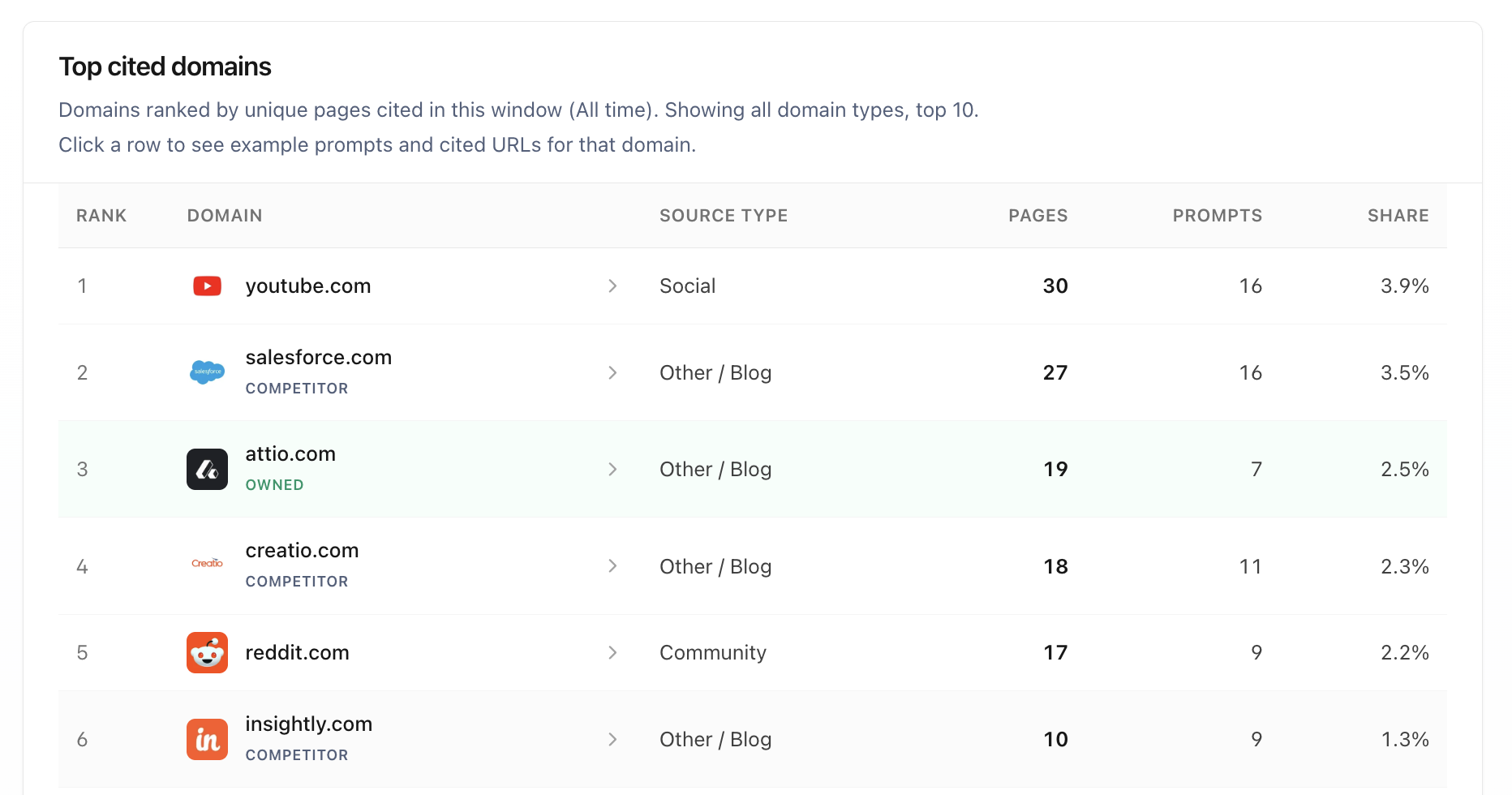Click the prompts count 16 for youtube.com
Screen dimensions: 1512x795
(x=1250, y=286)
